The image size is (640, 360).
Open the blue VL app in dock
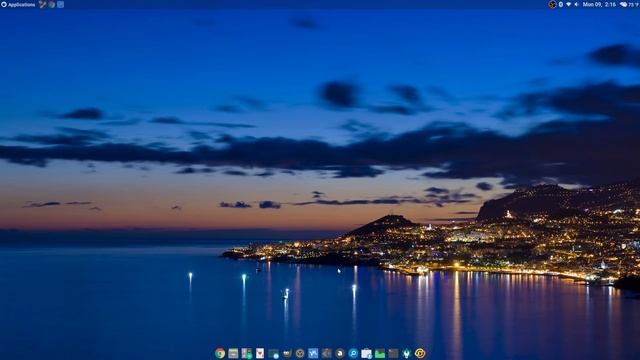(313, 353)
